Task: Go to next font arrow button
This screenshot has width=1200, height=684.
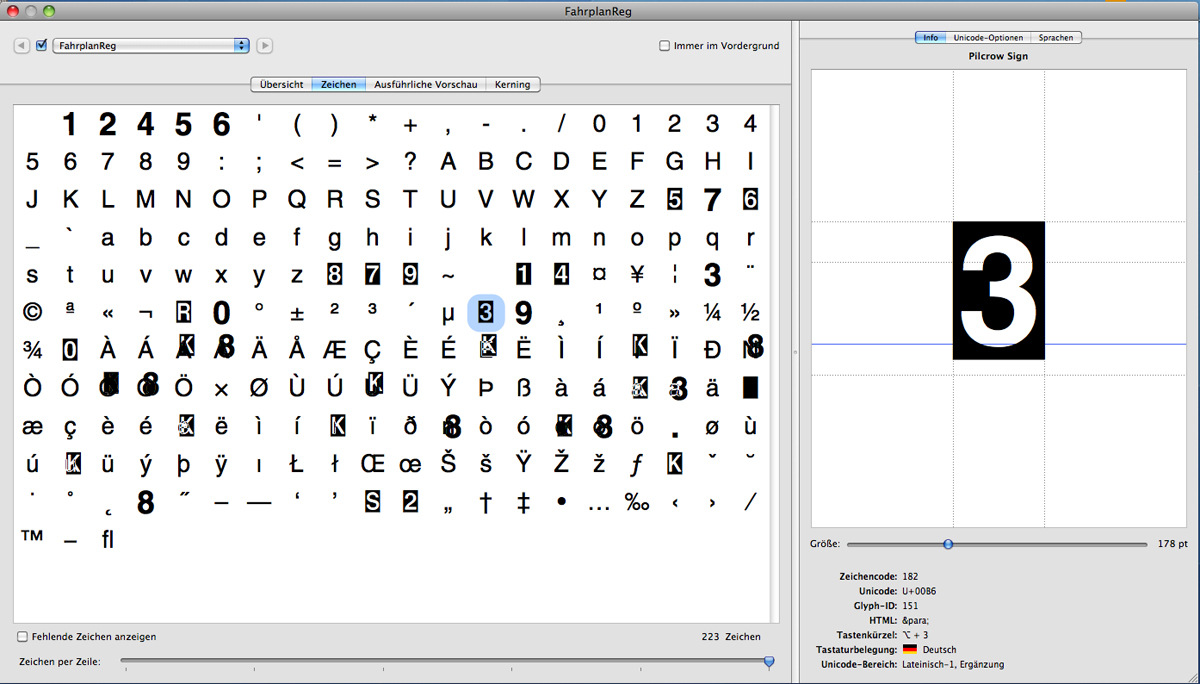Action: pyautogui.click(x=265, y=46)
